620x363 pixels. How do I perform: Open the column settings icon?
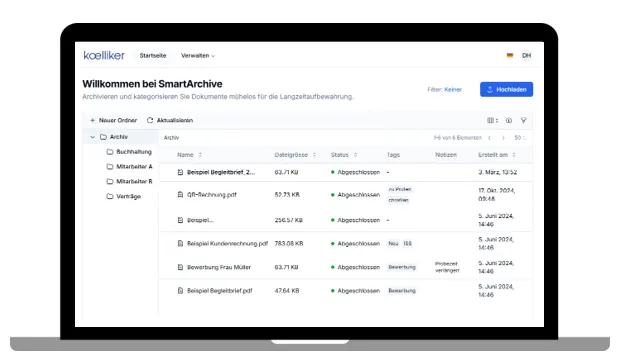pyautogui.click(x=492, y=121)
